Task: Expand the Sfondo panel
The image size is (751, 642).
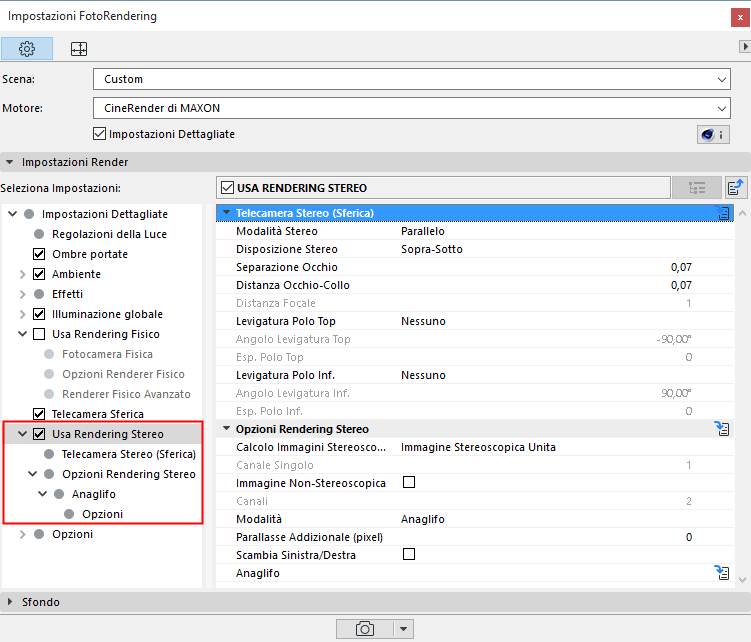Action: [x=10, y=601]
